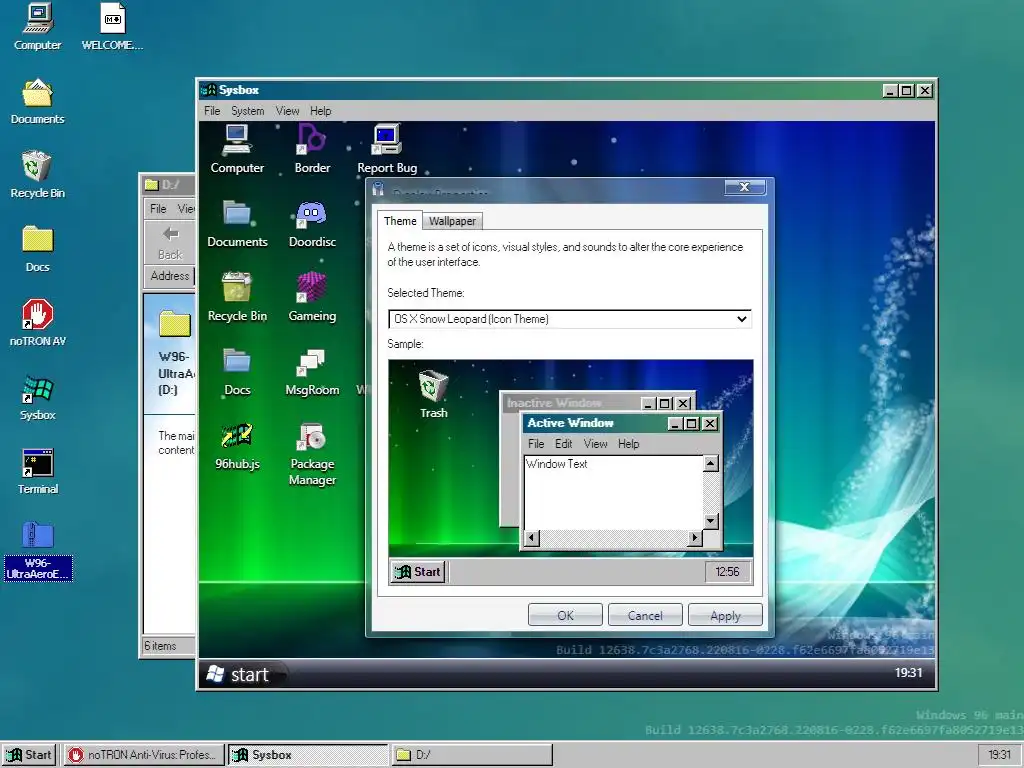Open the Help menu in the Sysbox menu bar
1024x768 pixels.
[320, 111]
